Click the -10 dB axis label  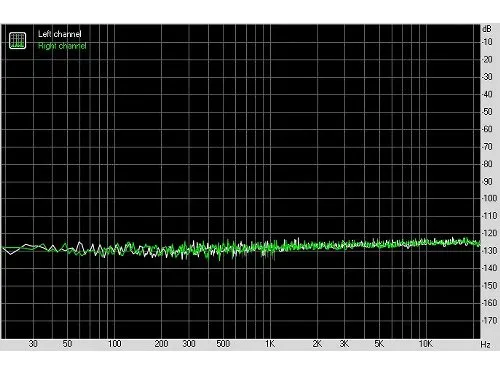tap(487, 42)
